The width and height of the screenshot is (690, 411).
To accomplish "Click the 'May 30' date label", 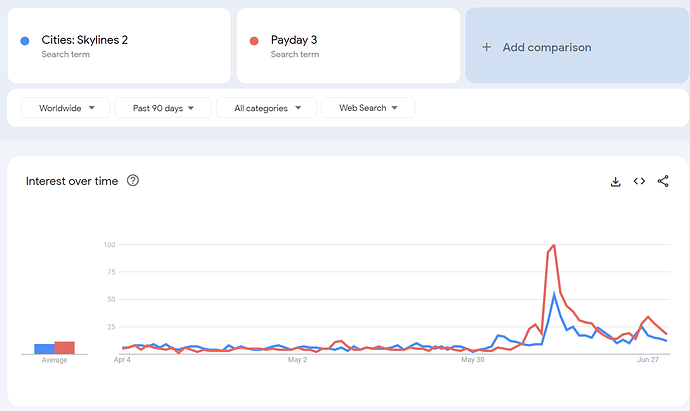I will pos(473,360).
